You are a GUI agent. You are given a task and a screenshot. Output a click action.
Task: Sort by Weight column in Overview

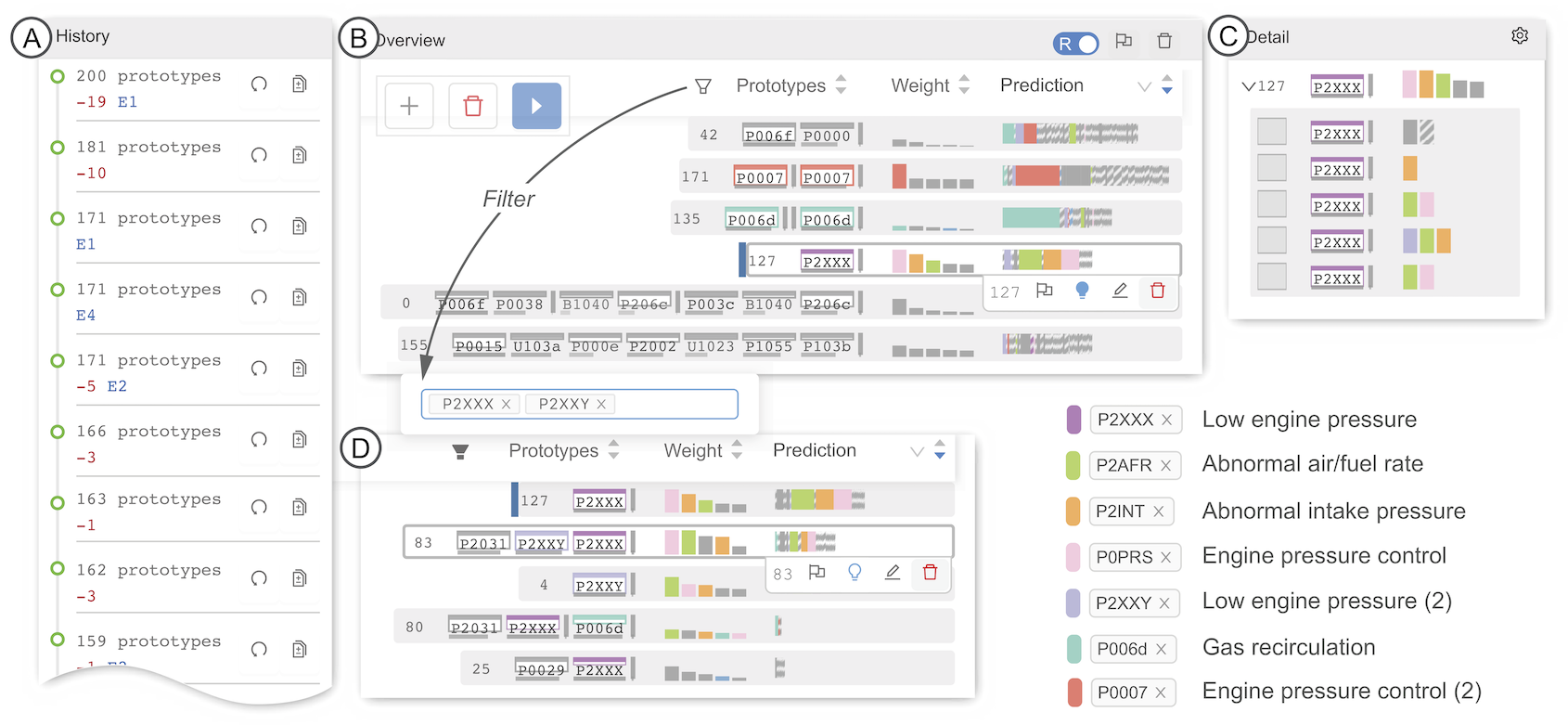tap(964, 84)
